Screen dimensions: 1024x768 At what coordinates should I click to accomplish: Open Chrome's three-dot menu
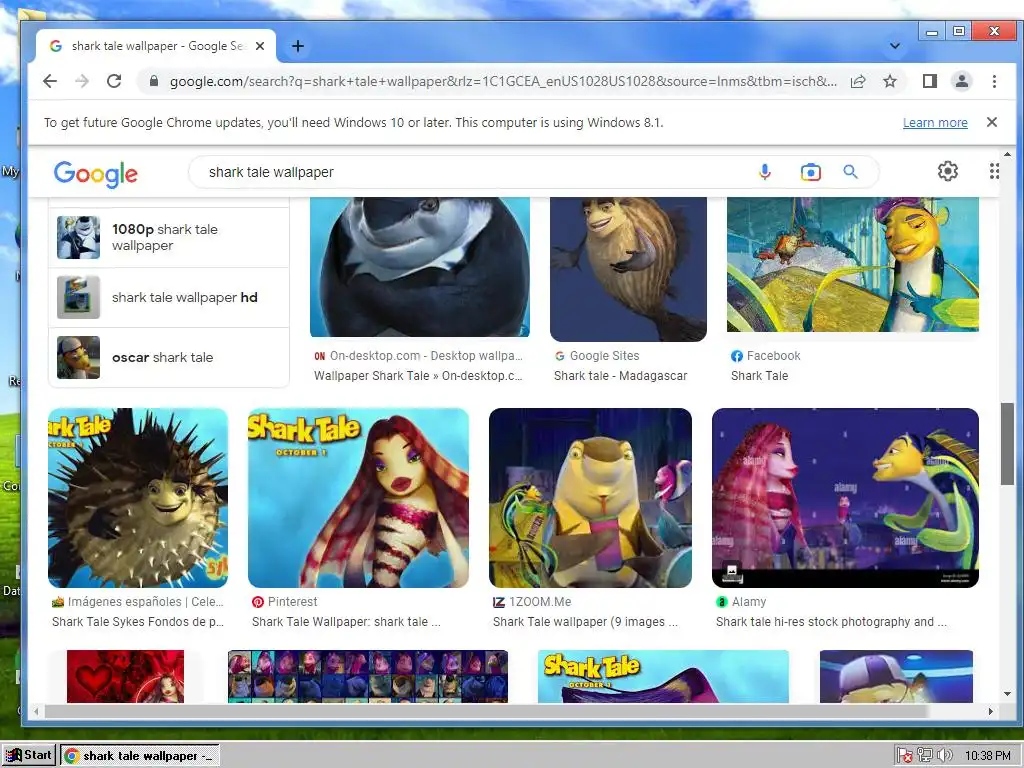point(994,81)
